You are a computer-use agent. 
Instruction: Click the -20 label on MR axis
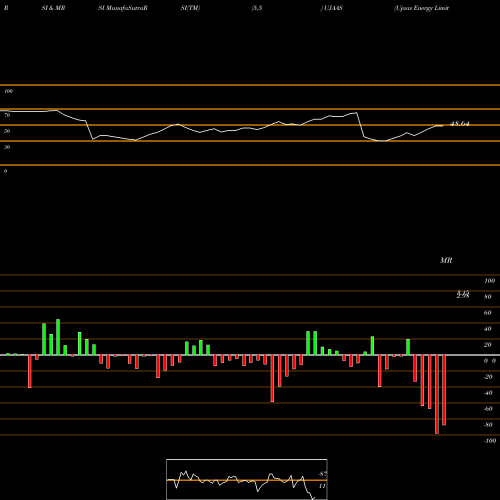pos(488,377)
